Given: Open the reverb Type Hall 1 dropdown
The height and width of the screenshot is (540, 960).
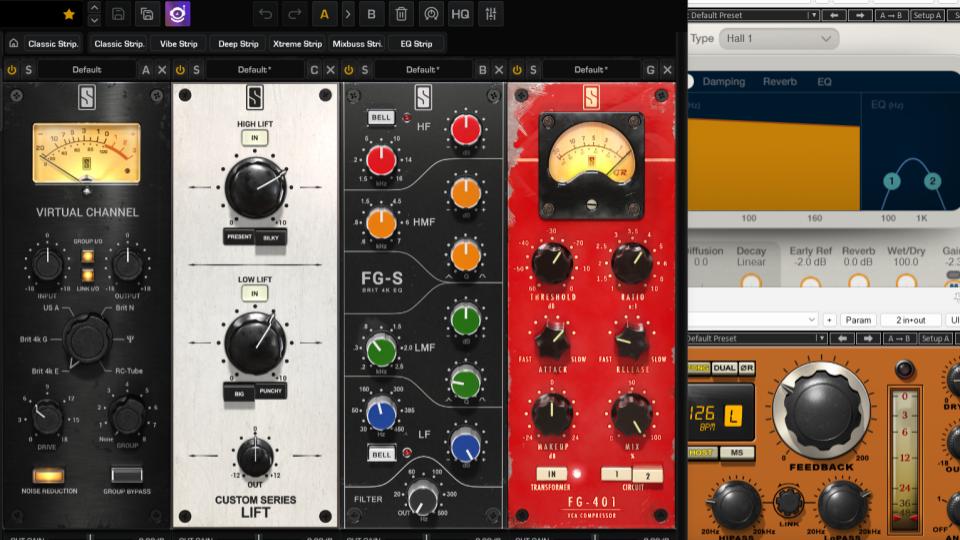Looking at the screenshot, I should point(778,39).
